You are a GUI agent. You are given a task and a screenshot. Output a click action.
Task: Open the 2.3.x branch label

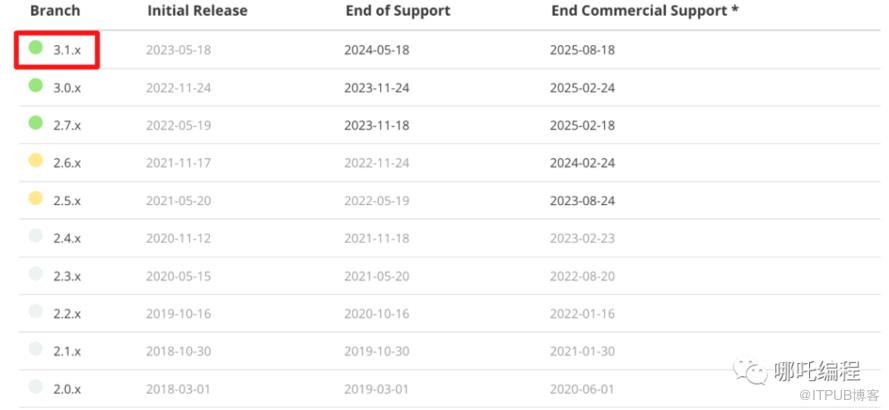[67, 276]
